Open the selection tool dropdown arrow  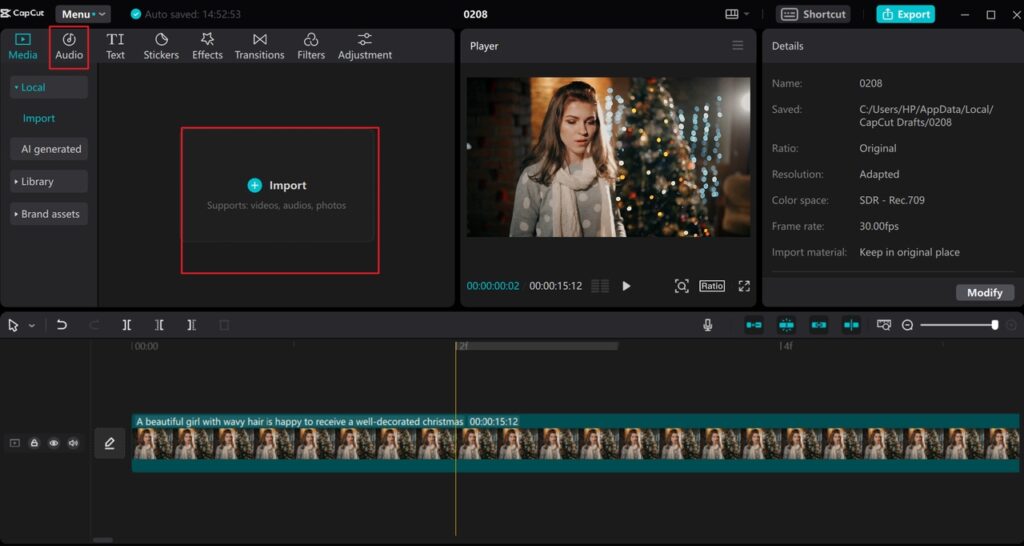pyautogui.click(x=31, y=325)
